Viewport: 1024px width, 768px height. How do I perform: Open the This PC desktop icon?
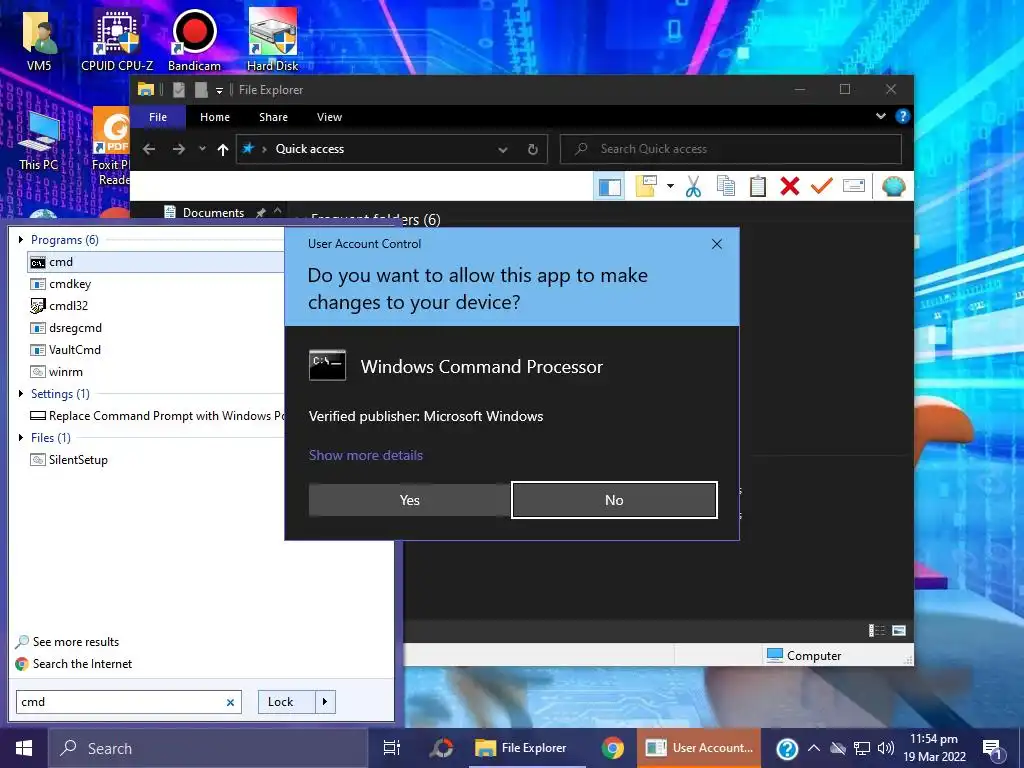[39, 141]
